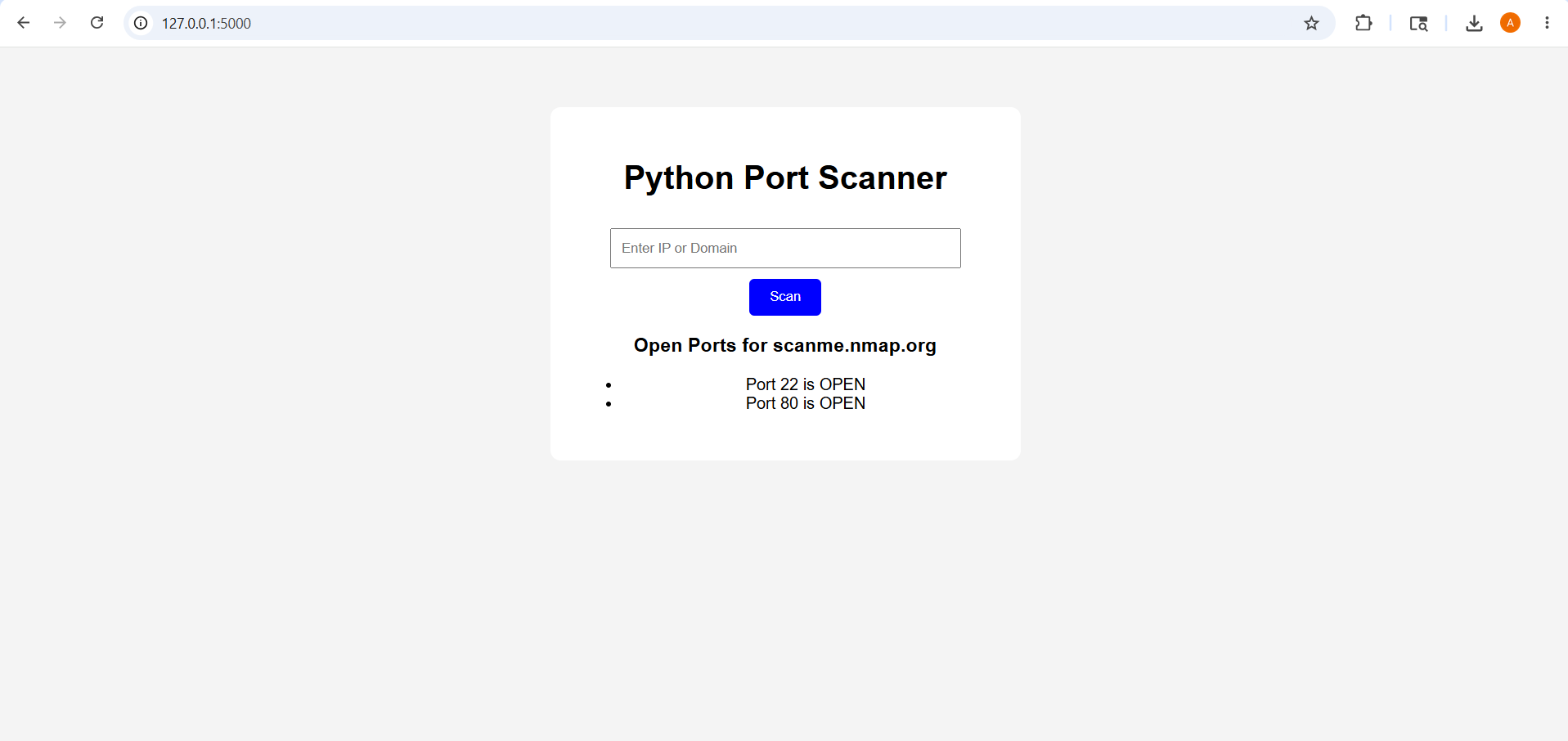1568x741 pixels.
Task: Show the browser downloads
Action: point(1474,23)
